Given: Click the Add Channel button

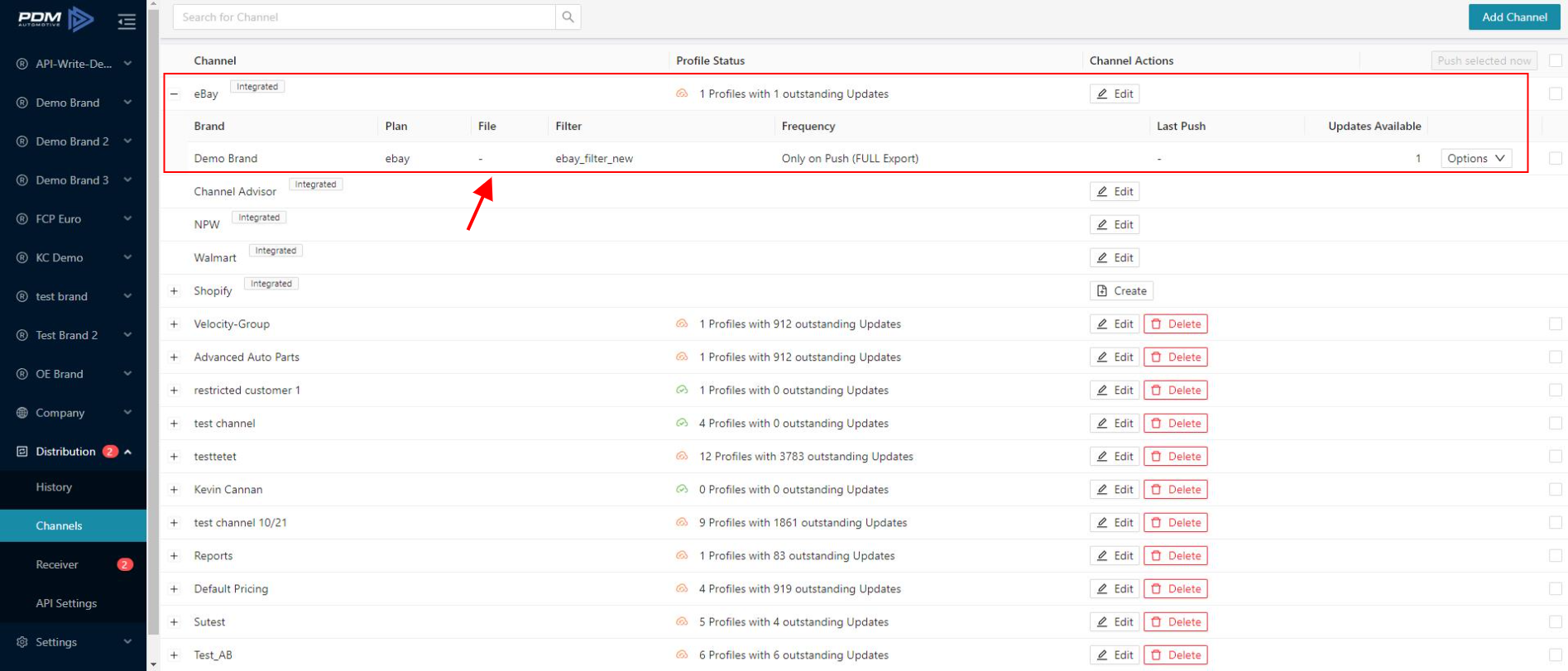Looking at the screenshot, I should coord(1514,17).
